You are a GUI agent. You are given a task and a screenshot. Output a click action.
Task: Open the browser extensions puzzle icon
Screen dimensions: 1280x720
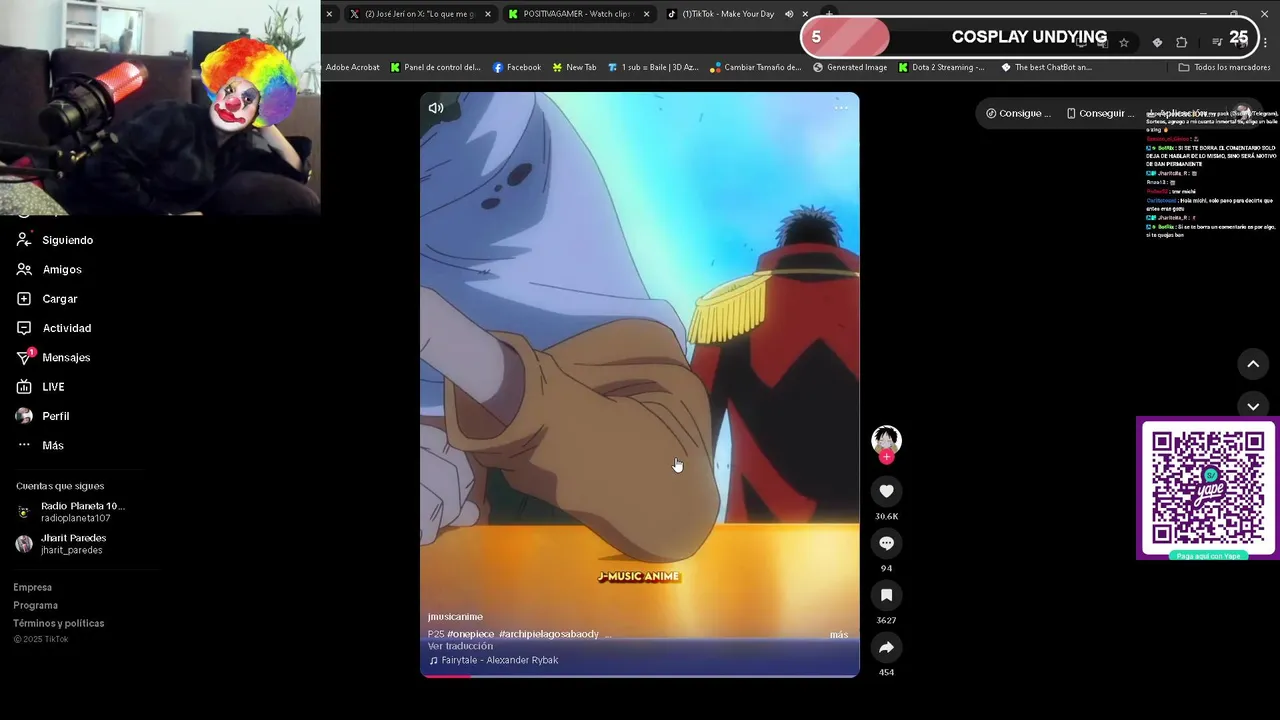[x=1181, y=42]
